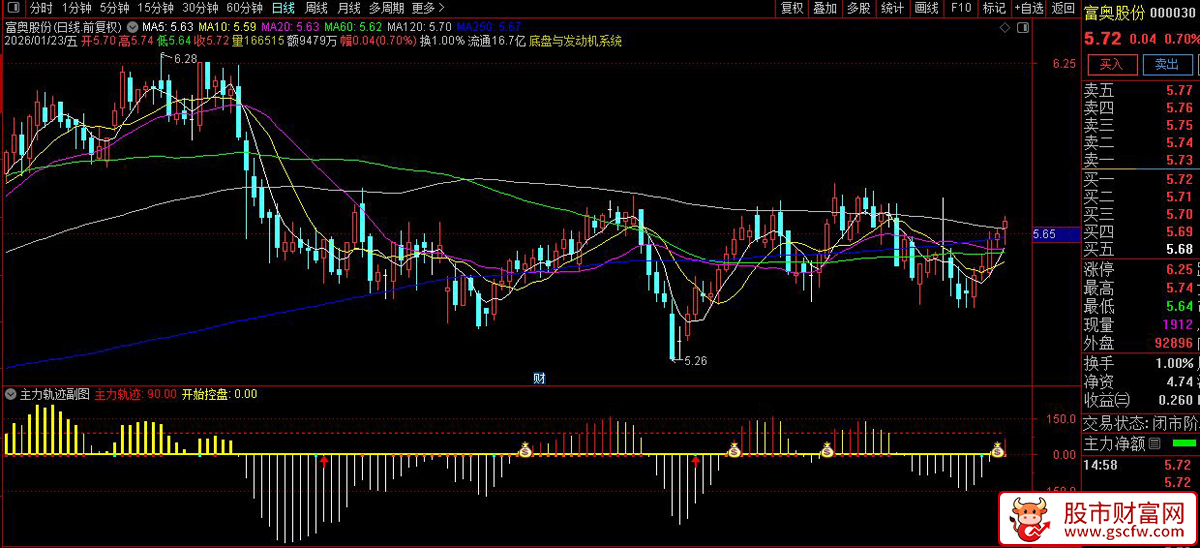Collapse the 主力轨迹副图 indicator panel arrow
The image size is (1200, 548).
(x=11, y=394)
